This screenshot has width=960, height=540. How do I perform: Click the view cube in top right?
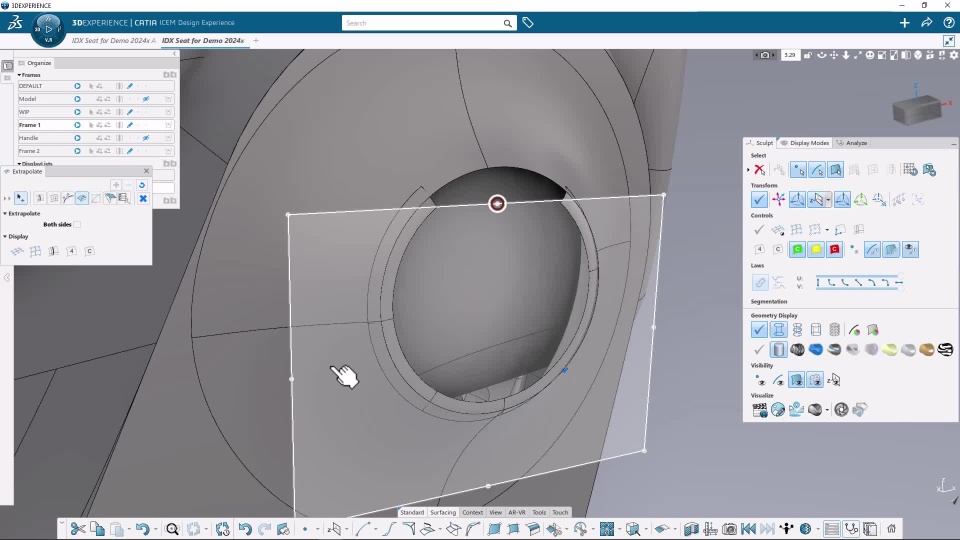click(x=917, y=110)
